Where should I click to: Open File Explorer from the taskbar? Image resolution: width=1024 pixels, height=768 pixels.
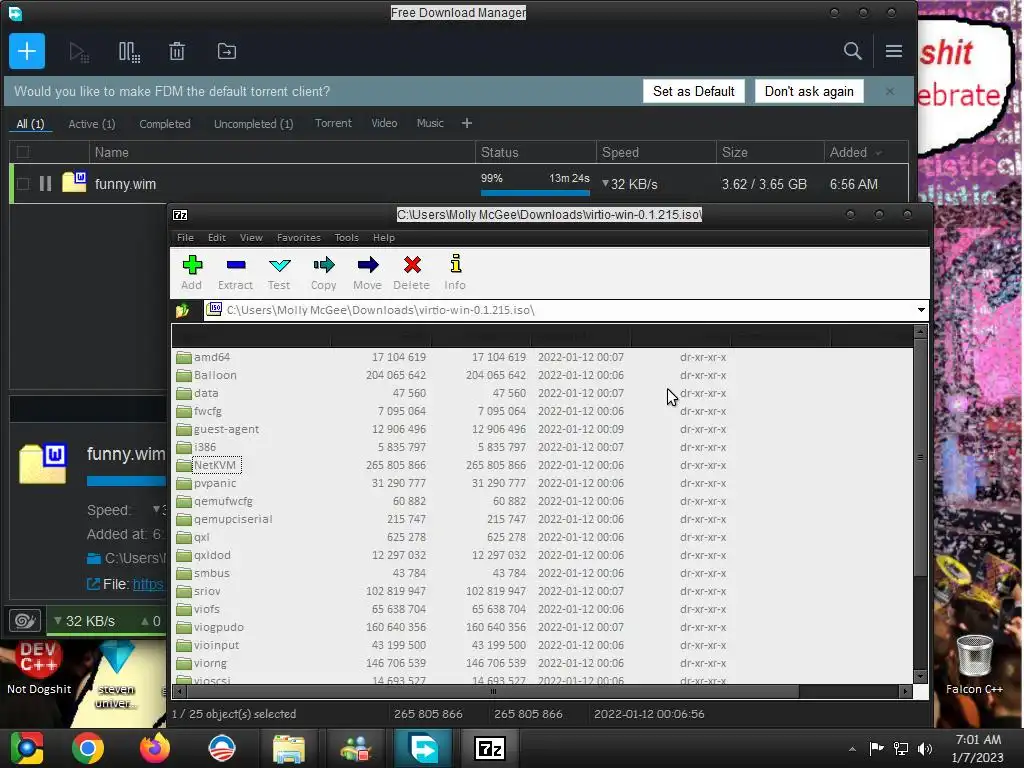point(289,748)
